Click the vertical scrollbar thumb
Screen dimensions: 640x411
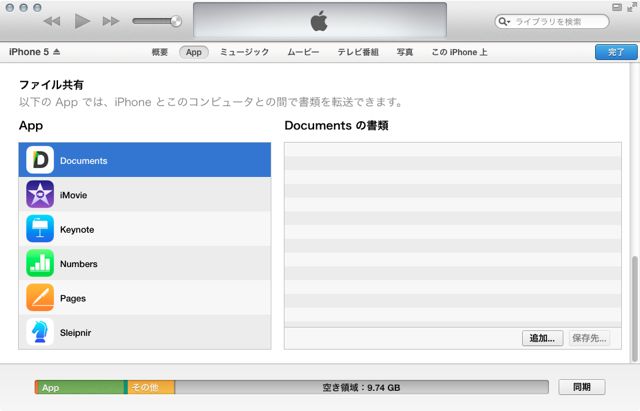[x=635, y=309]
